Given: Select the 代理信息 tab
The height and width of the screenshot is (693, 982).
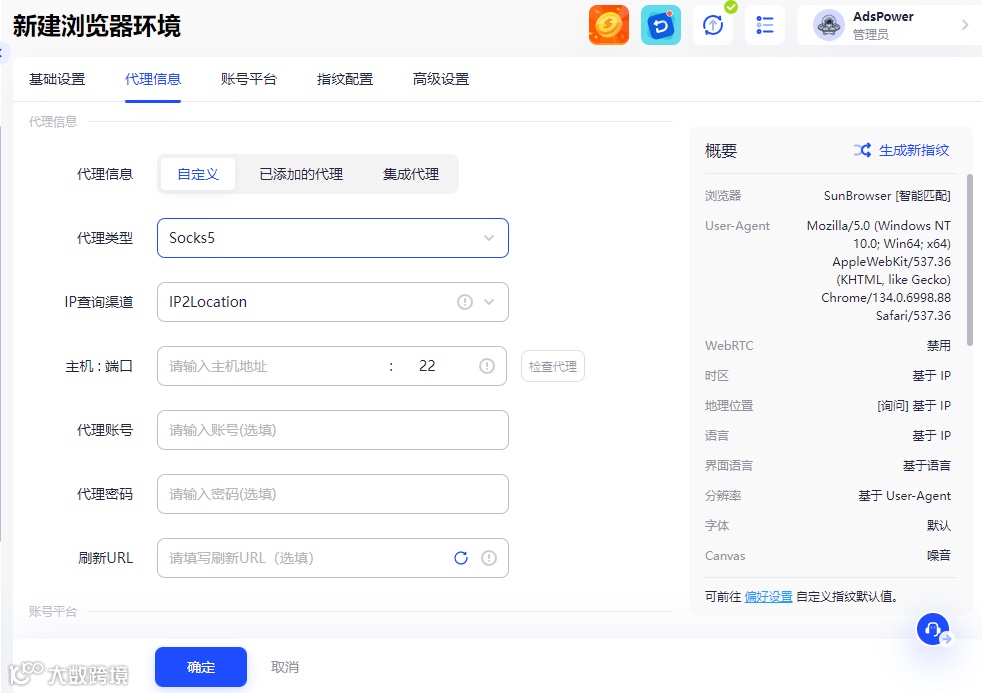Looking at the screenshot, I should coord(153,79).
